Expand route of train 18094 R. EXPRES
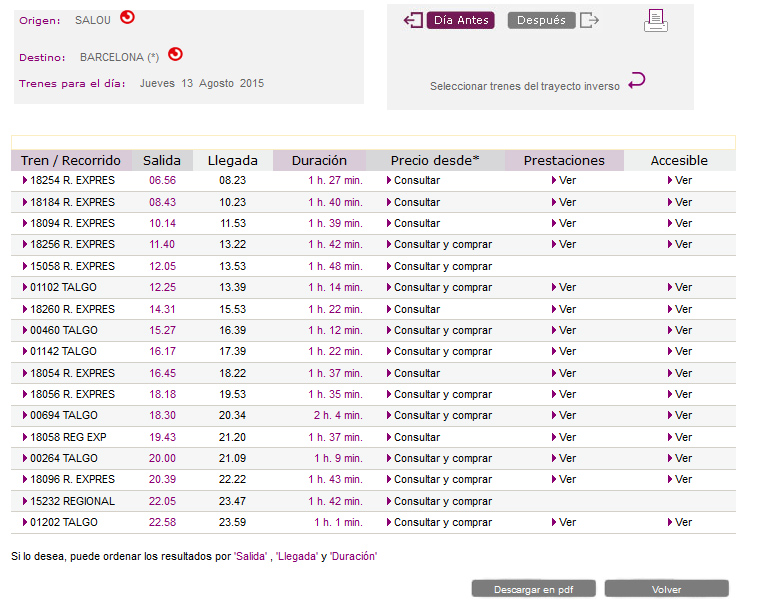The image size is (767, 600). pos(69,223)
